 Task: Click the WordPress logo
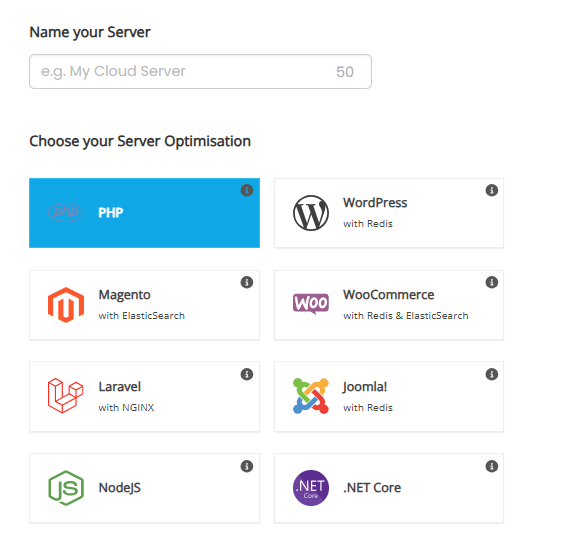tap(311, 213)
